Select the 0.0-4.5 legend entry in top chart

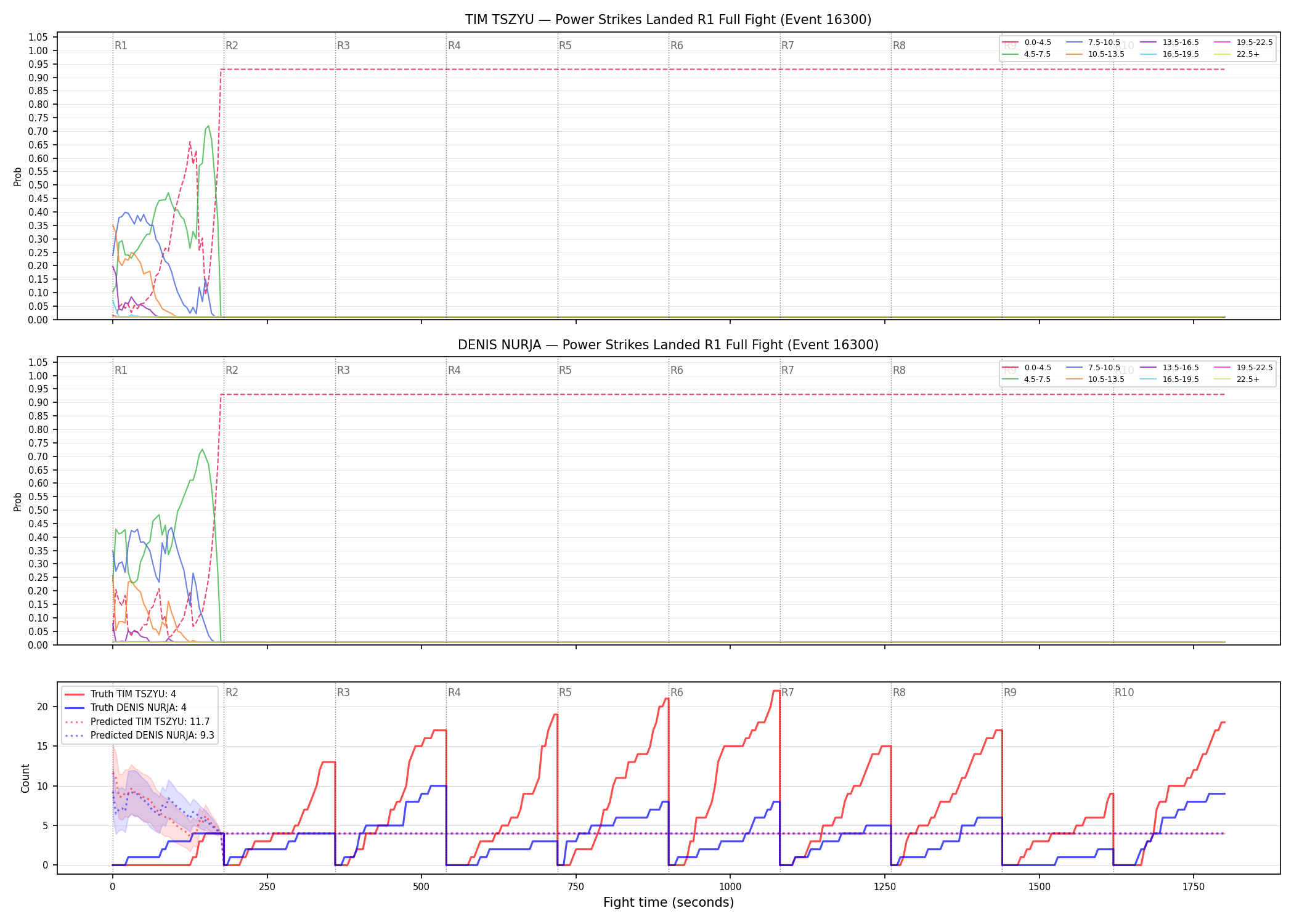[1027, 43]
